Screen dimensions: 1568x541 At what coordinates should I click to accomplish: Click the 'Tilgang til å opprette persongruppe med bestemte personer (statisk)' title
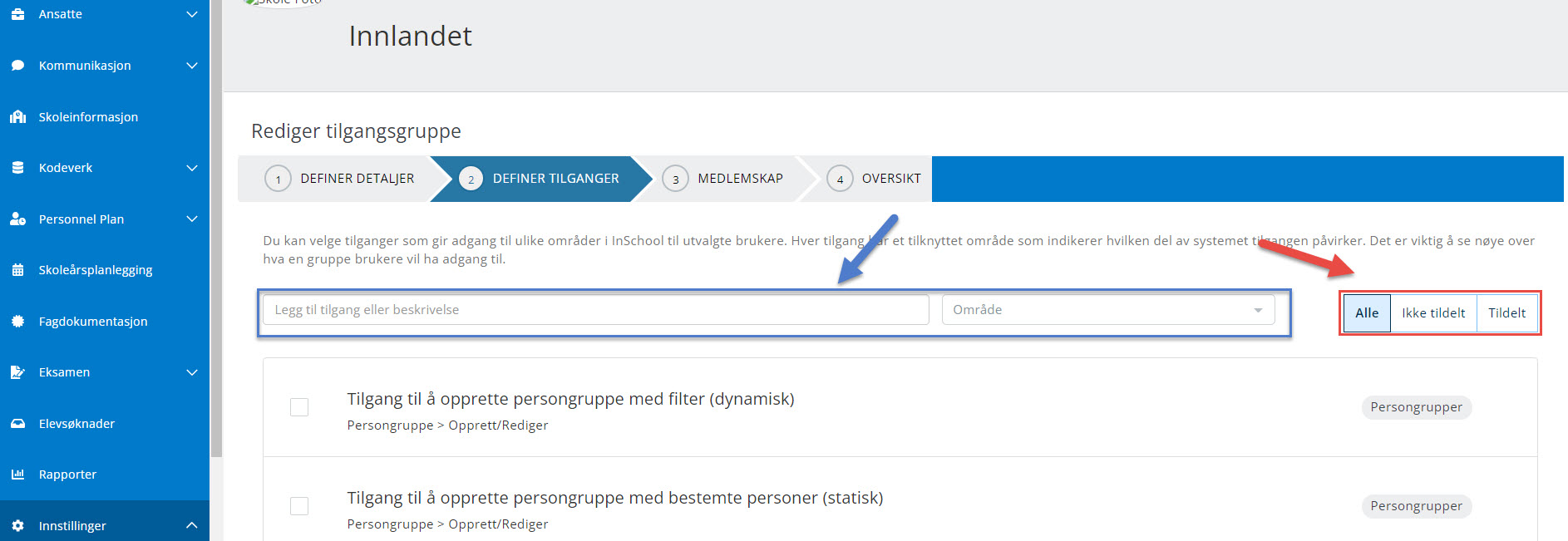coord(614,498)
